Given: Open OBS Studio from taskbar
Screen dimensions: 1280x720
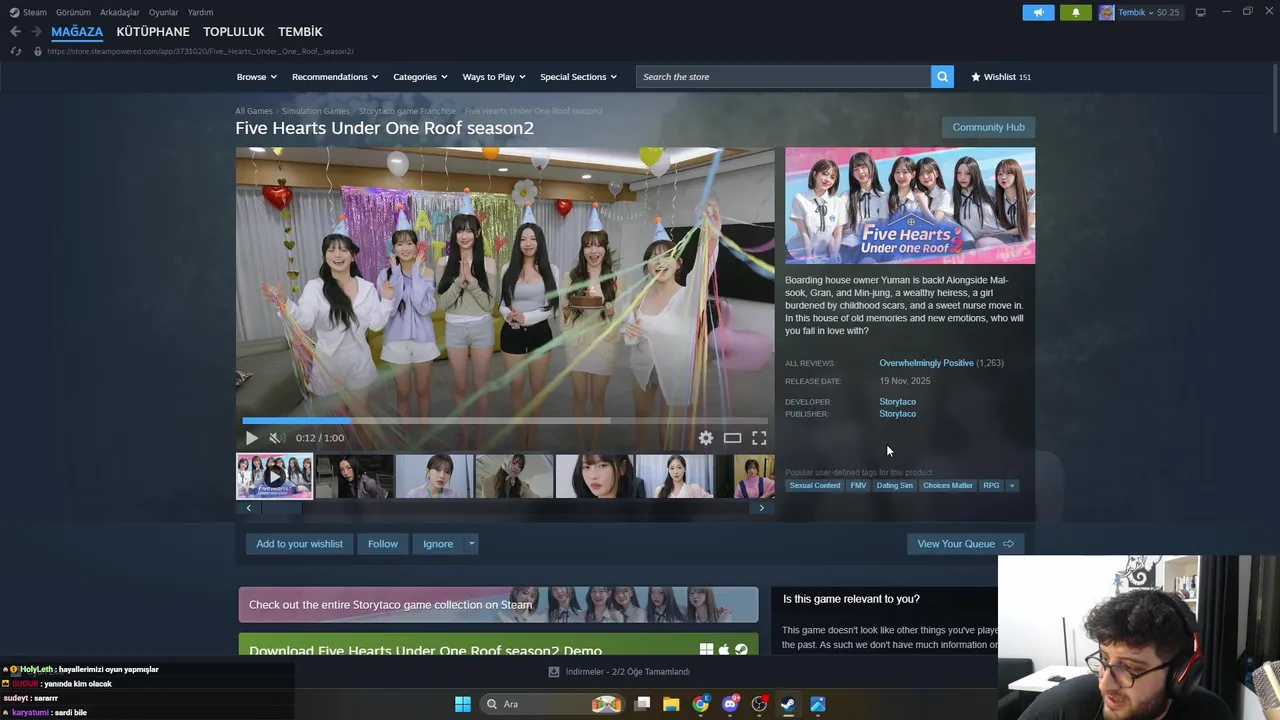Looking at the screenshot, I should (x=759, y=704).
